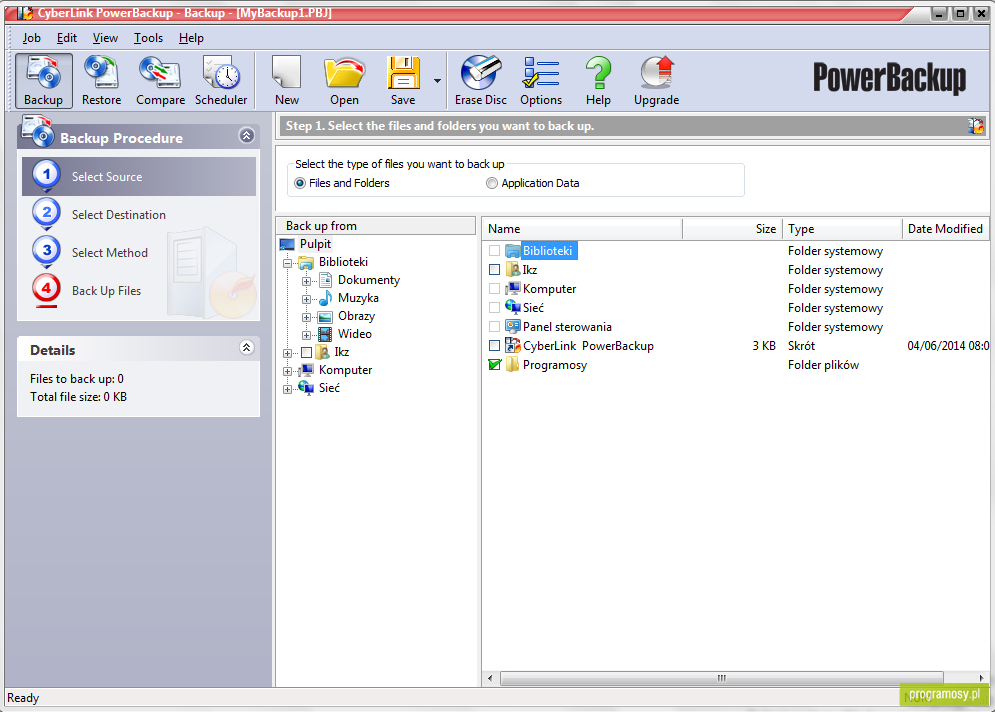Click the scrollbar left arrow
995x712 pixels.
click(x=490, y=678)
